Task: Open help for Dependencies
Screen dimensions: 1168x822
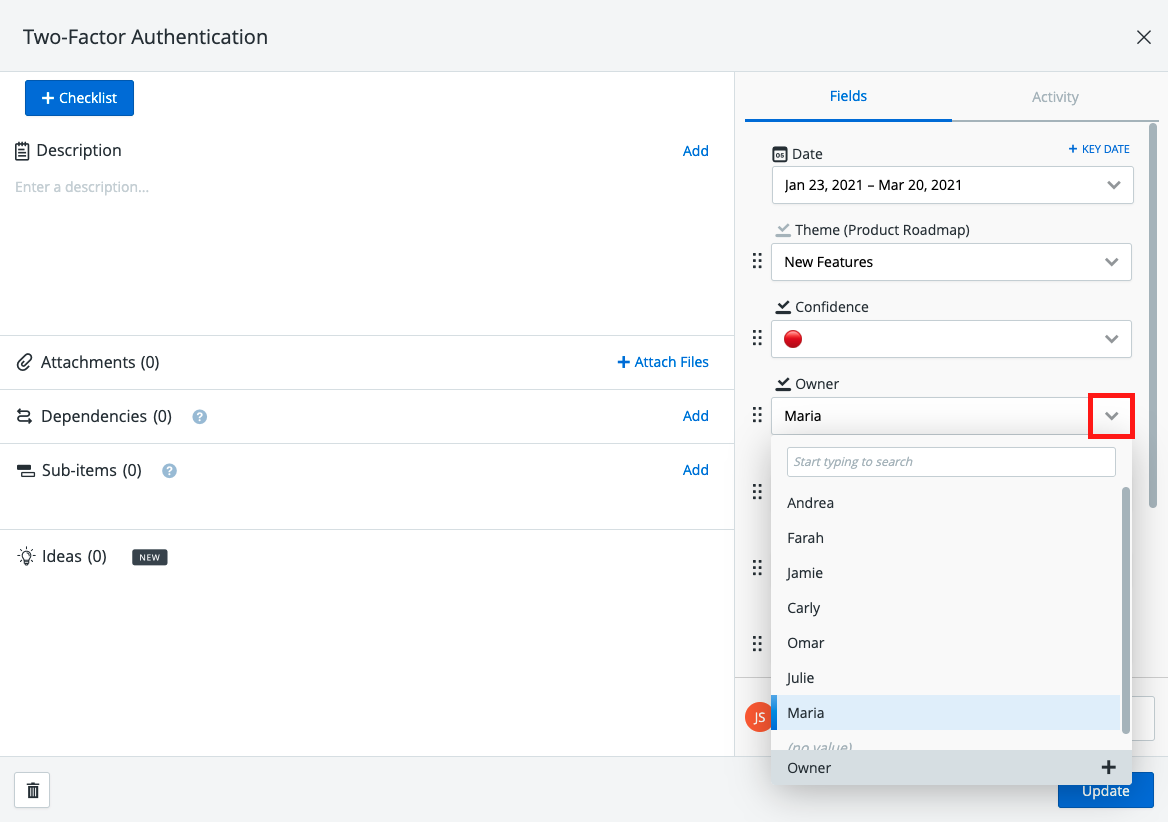Action: click(200, 417)
